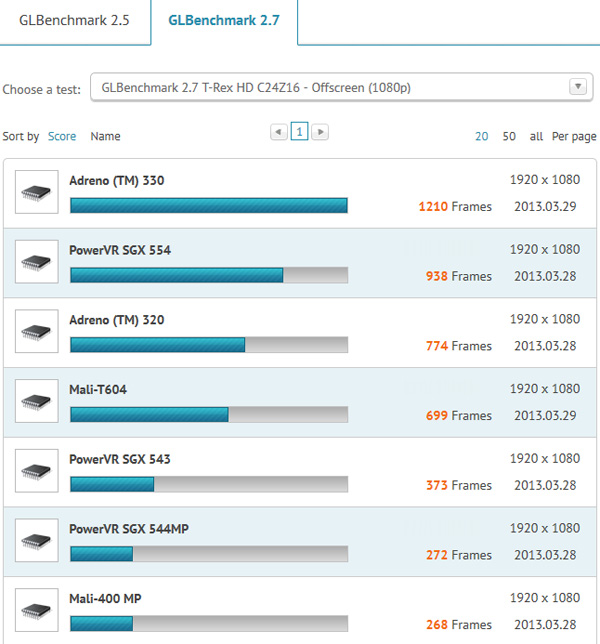This screenshot has height=644, width=600.
Task: Open the Choose a test dropdown
Action: (x=341, y=87)
